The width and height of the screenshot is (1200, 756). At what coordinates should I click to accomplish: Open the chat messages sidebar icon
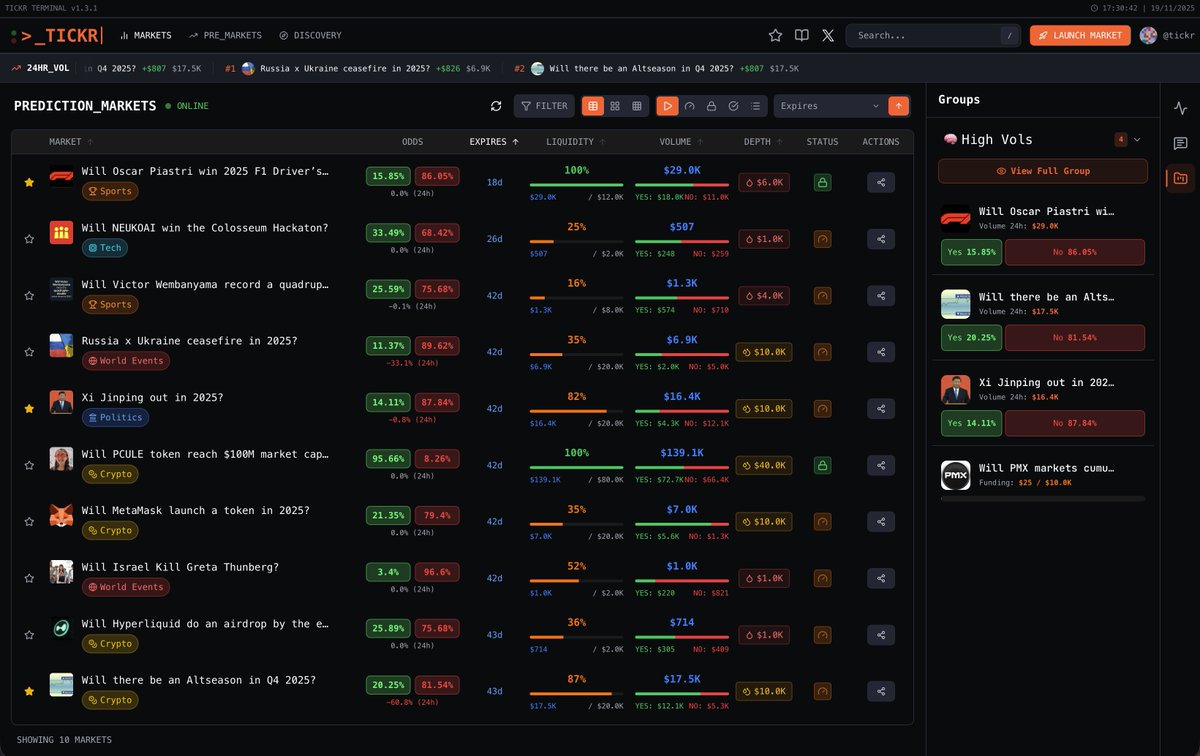coord(1181,143)
